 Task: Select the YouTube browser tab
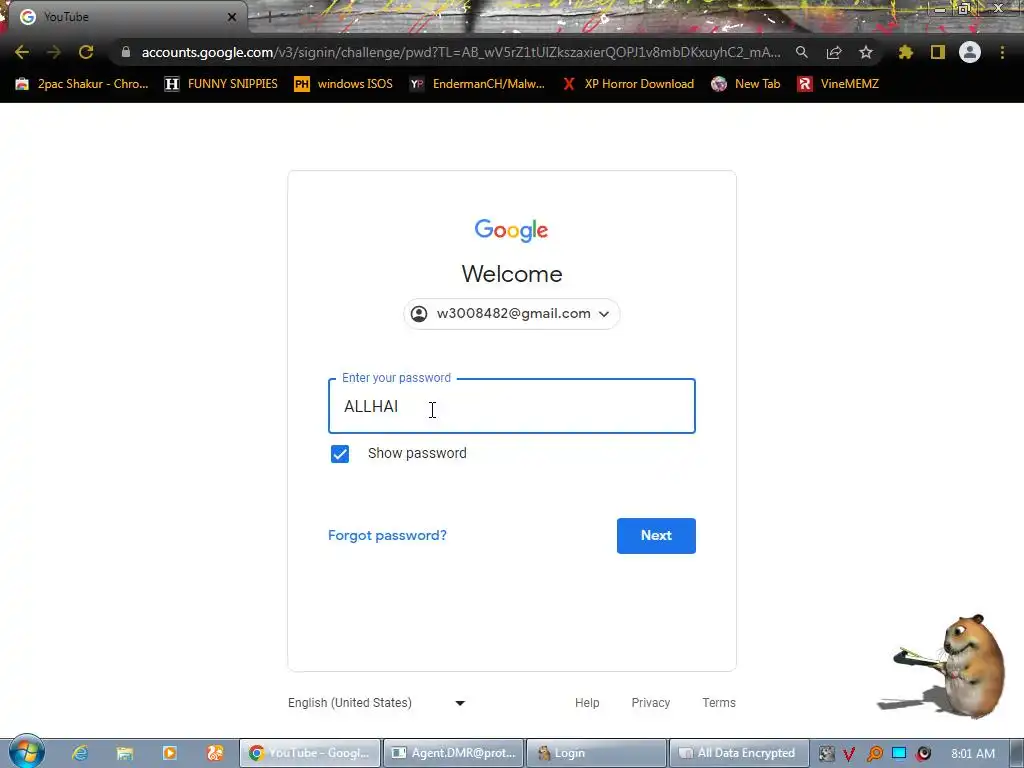(x=124, y=17)
